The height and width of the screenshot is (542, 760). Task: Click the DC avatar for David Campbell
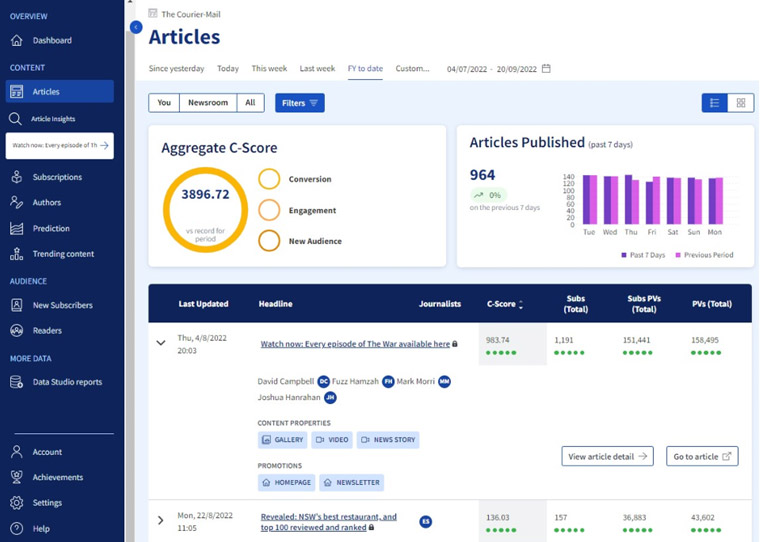[323, 382]
